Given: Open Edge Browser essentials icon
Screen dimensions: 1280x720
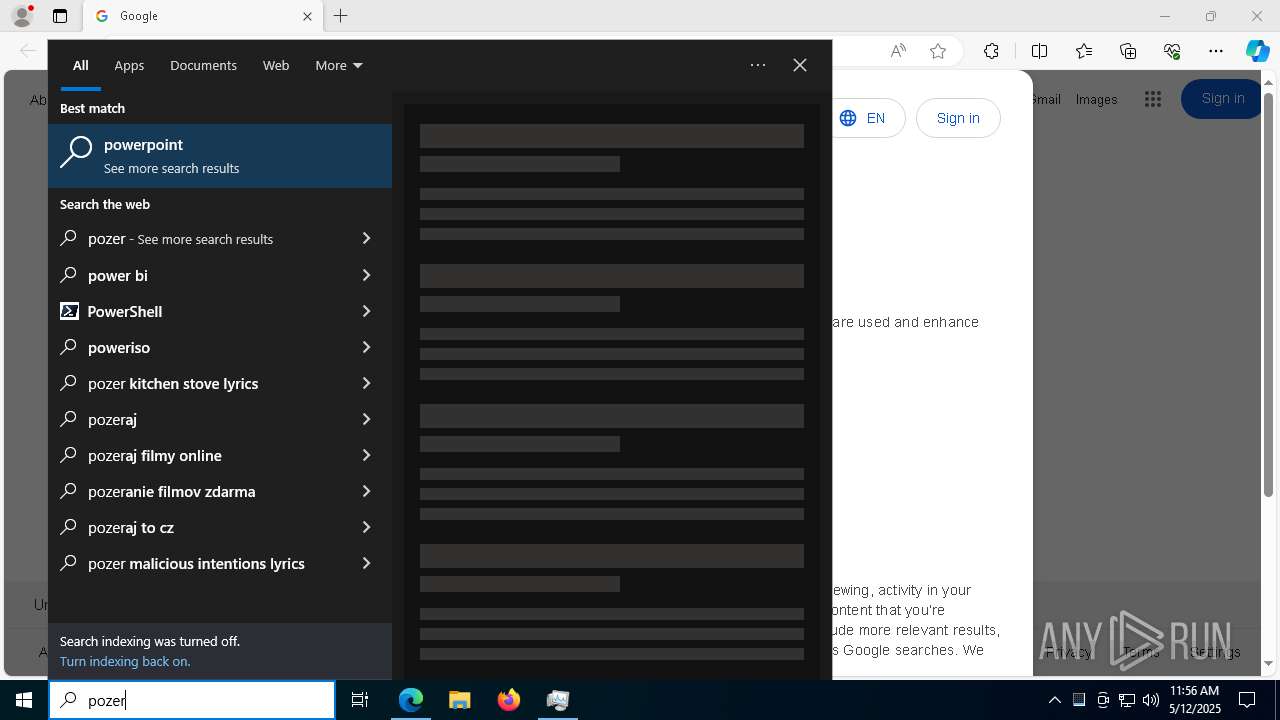Looking at the screenshot, I should [x=1172, y=51].
